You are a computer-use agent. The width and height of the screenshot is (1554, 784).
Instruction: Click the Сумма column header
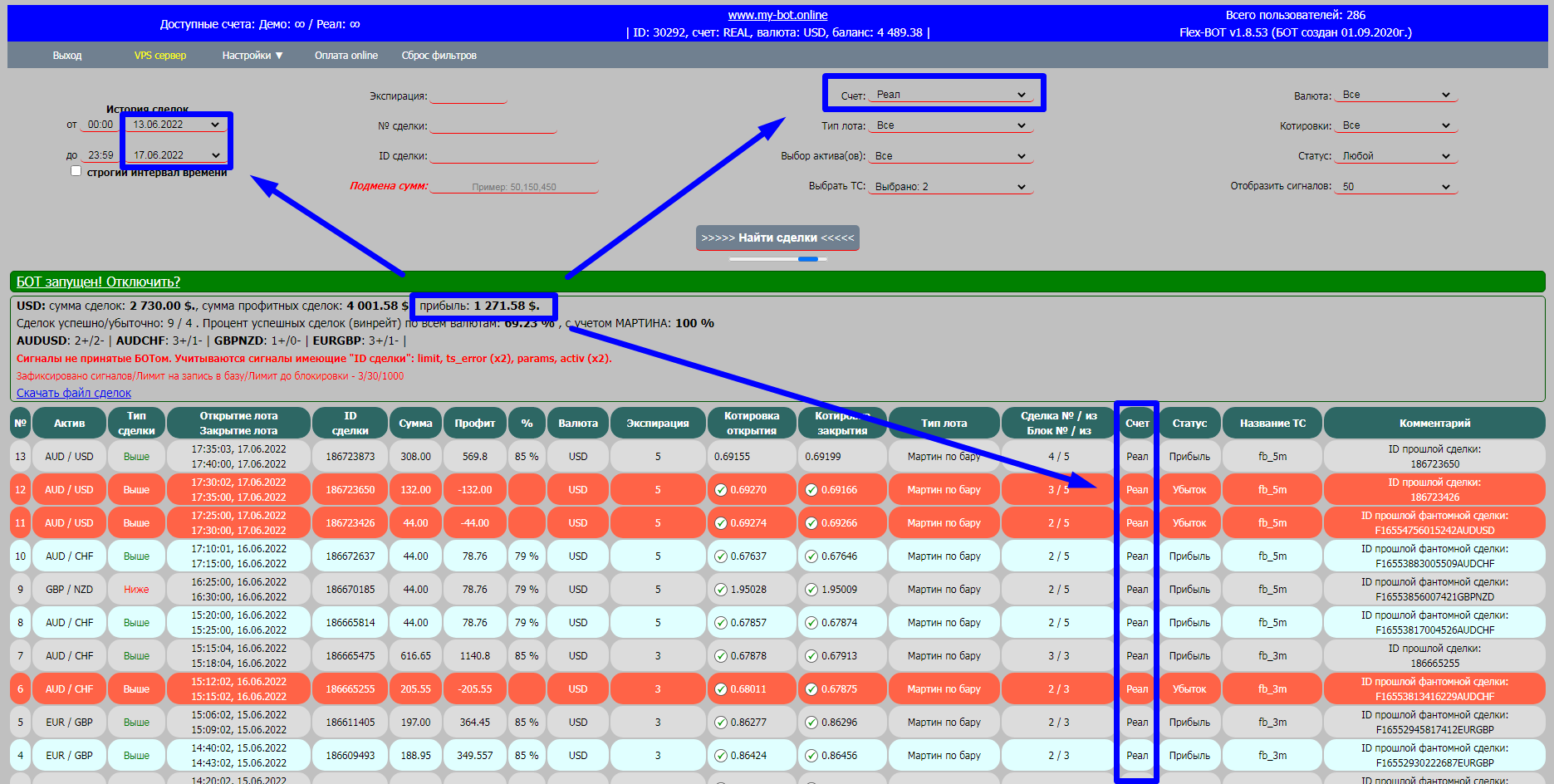(415, 423)
